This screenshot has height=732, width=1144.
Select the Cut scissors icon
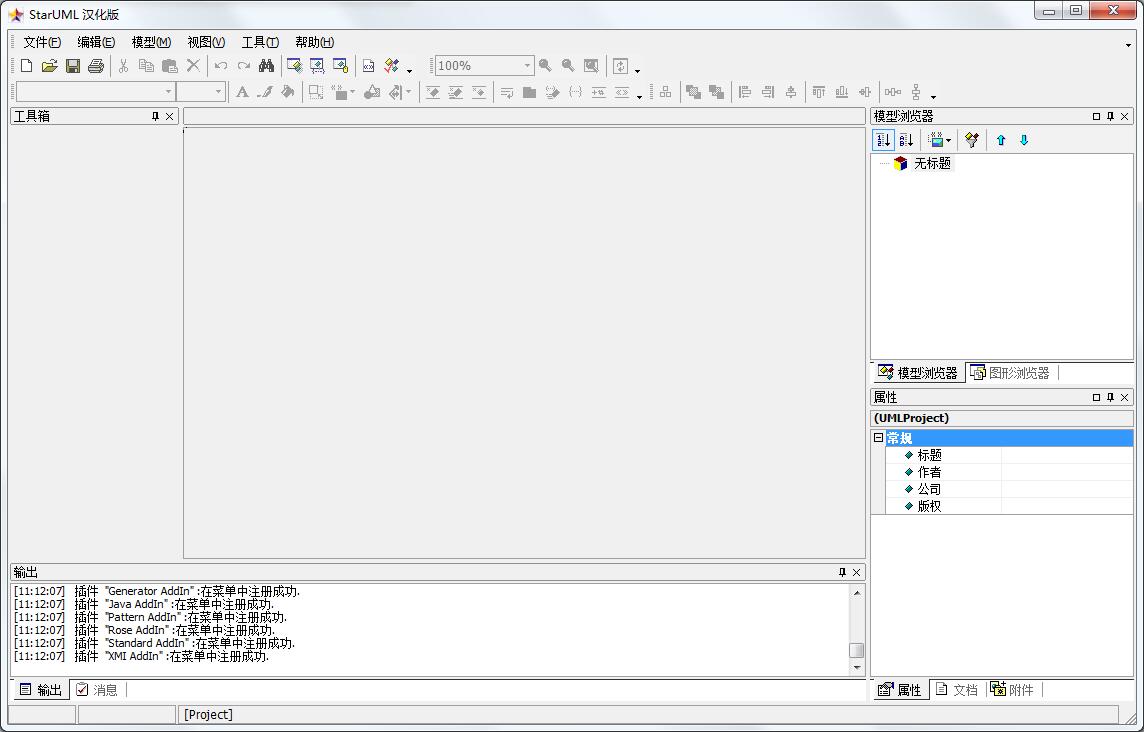121,65
